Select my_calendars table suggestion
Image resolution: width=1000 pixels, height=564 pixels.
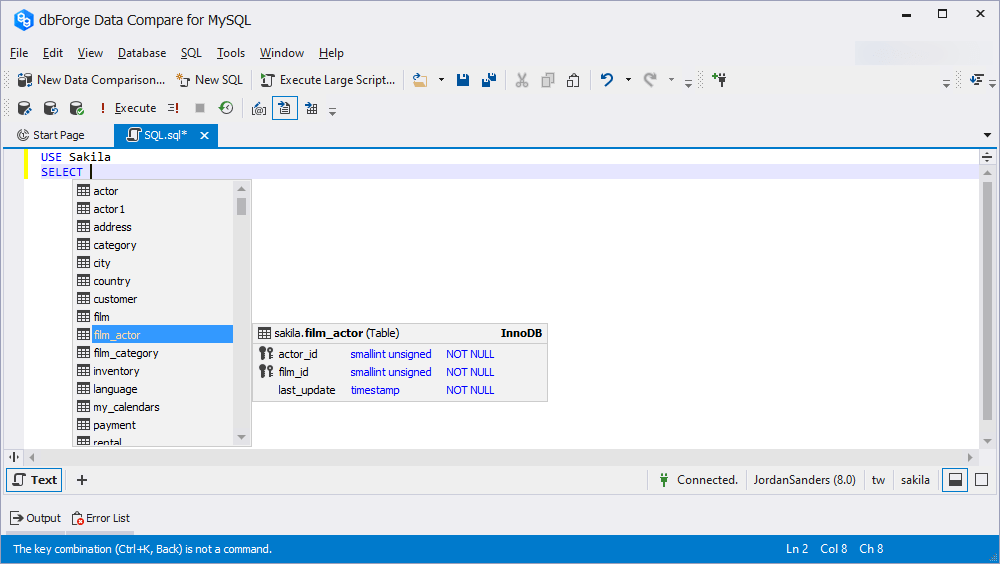click(154, 406)
